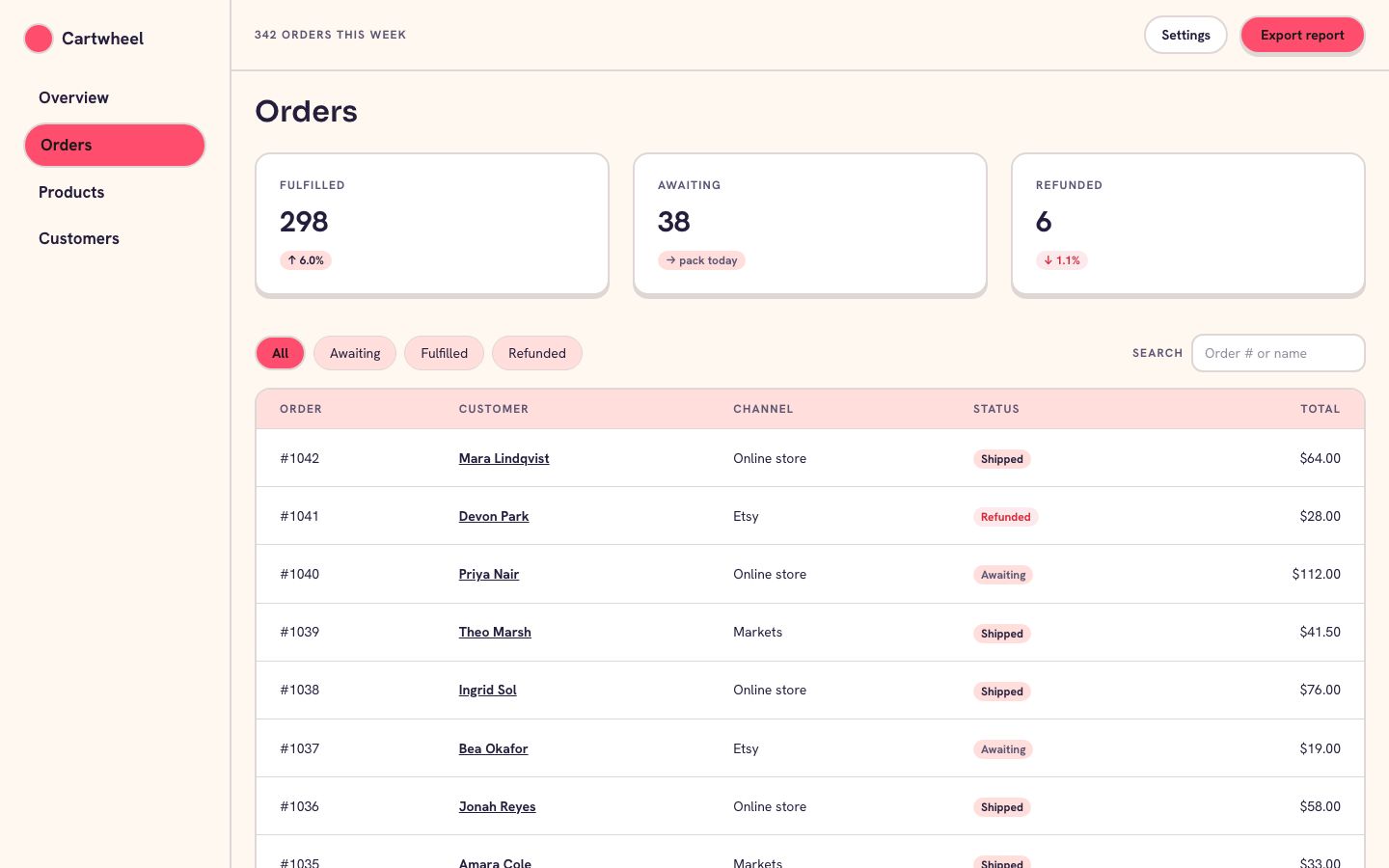Screen dimensions: 1389x868
Task: Click Export report button
Action: 1302,35
